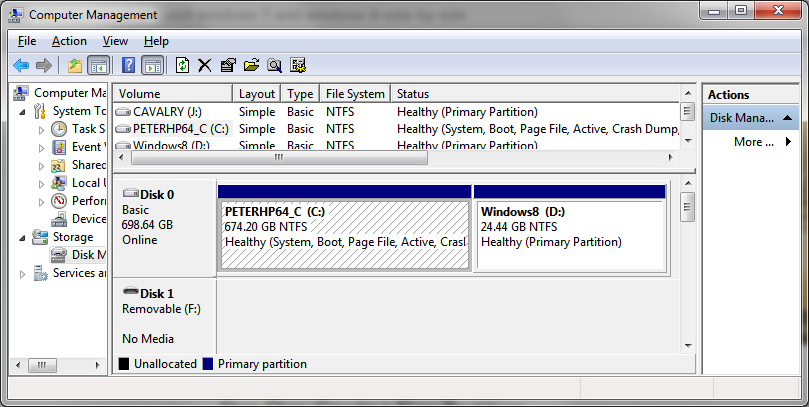Open the File menu

(x=27, y=41)
